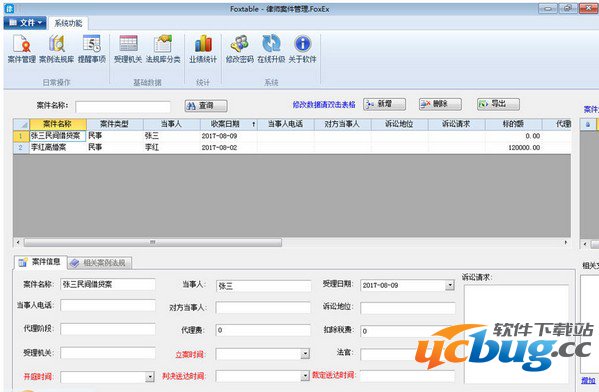Click 在线升级 refresh icon
This screenshot has height=392, width=599.
coord(271,49)
